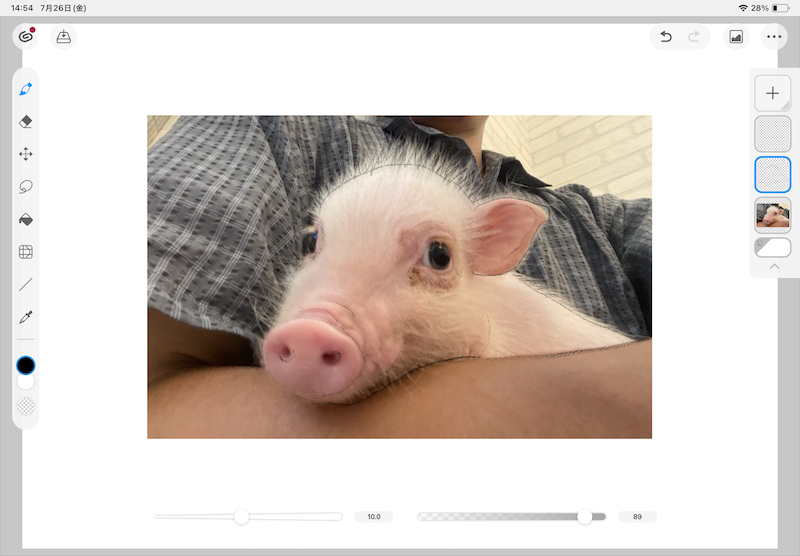Select the topmost empty layer thumbnail
This screenshot has height=556, width=800.
[x=772, y=134]
